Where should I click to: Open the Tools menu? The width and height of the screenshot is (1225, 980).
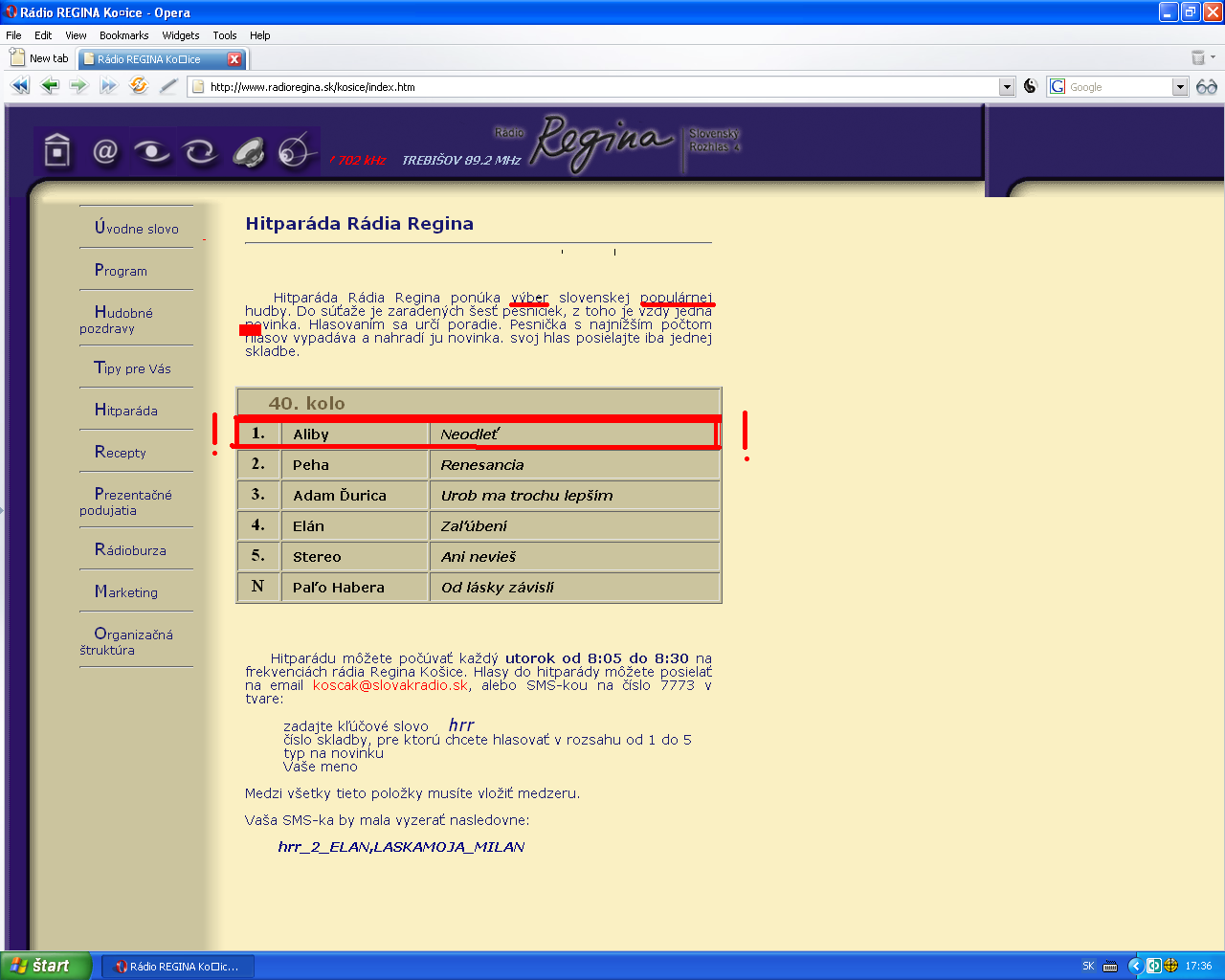(x=225, y=35)
